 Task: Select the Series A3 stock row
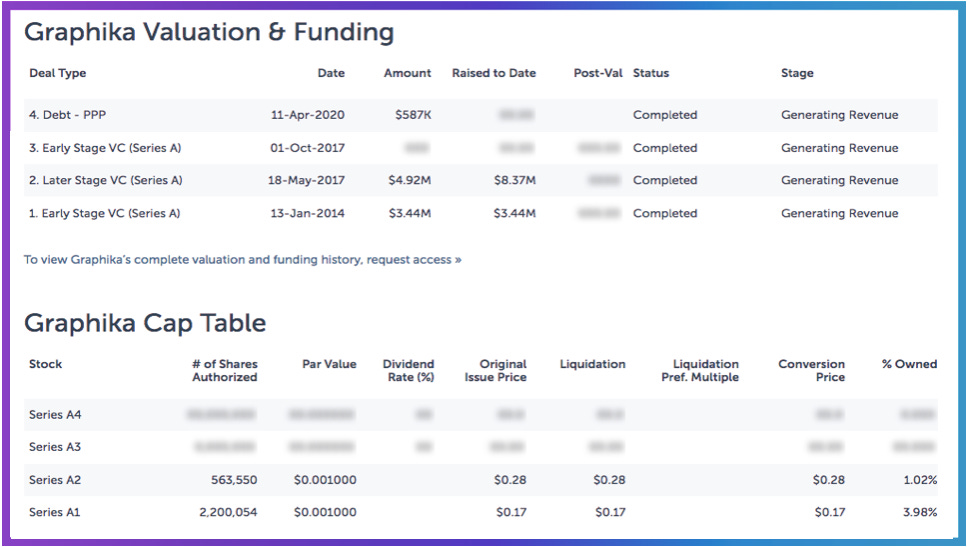tap(481, 446)
